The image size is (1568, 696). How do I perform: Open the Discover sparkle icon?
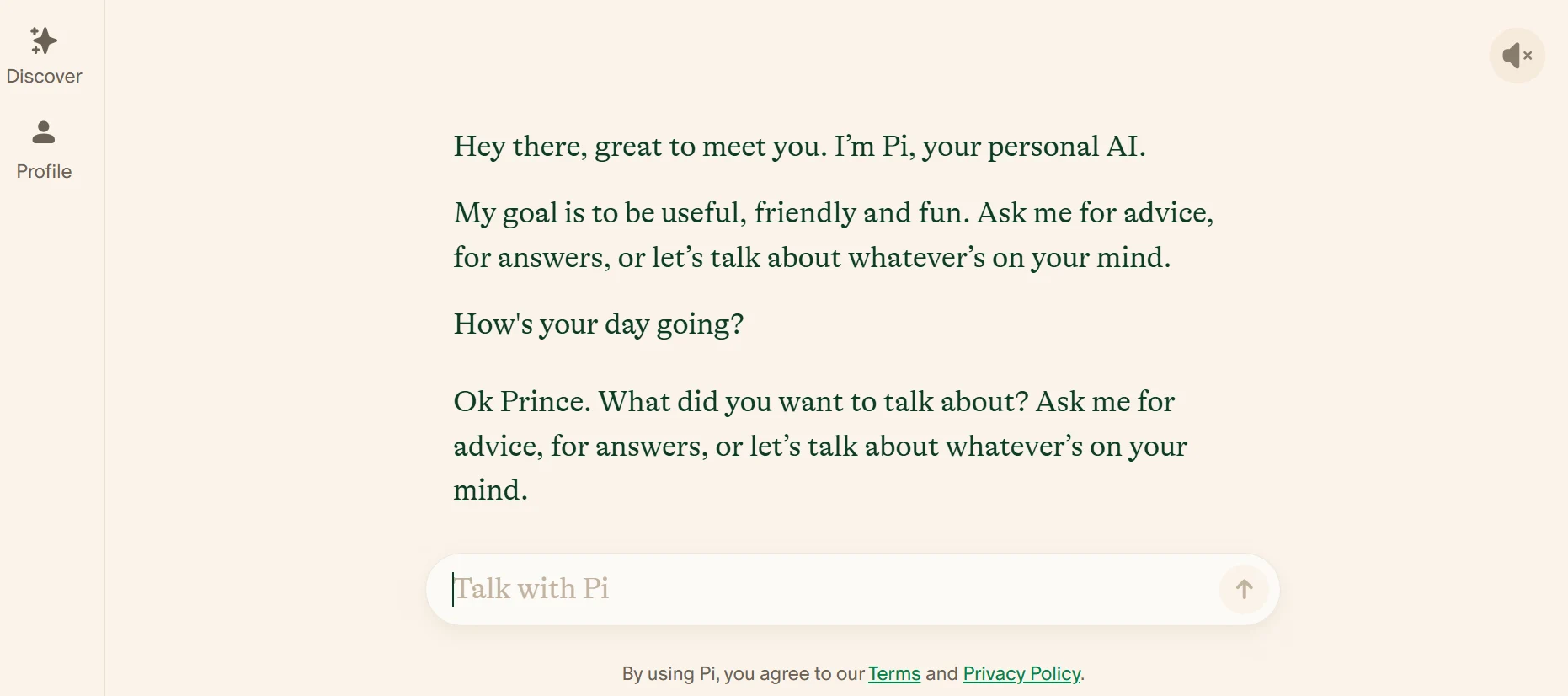point(44,40)
